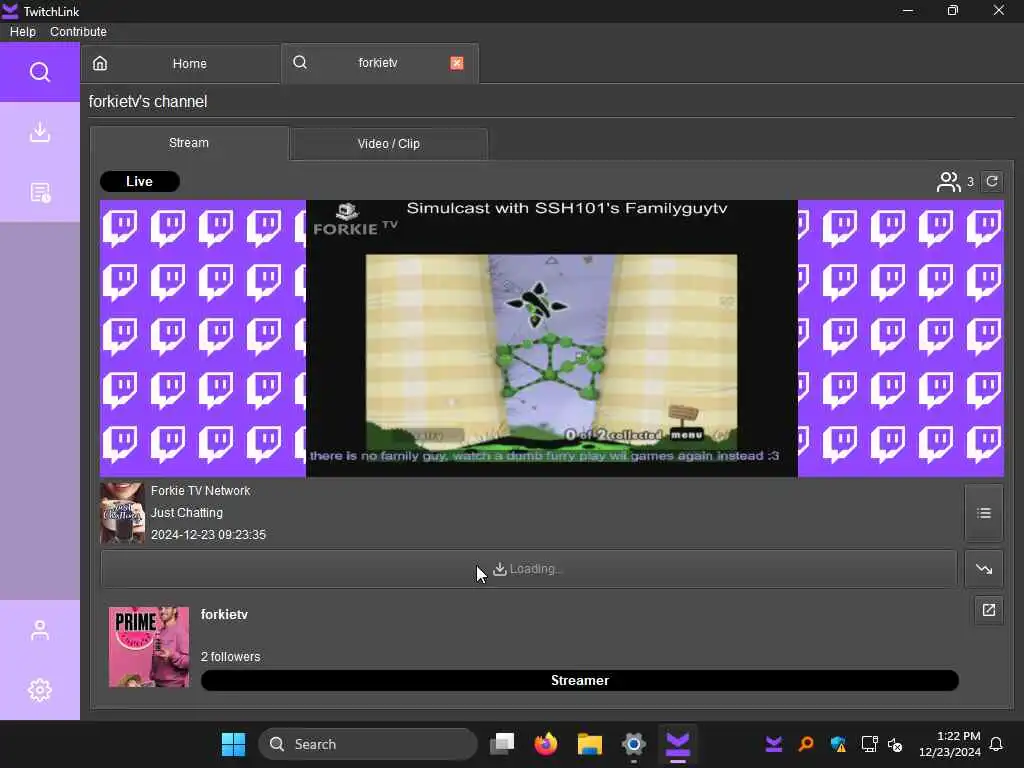Click the TwitchLink system tray icon
Viewport: 1024px width, 768px height.
click(774, 744)
